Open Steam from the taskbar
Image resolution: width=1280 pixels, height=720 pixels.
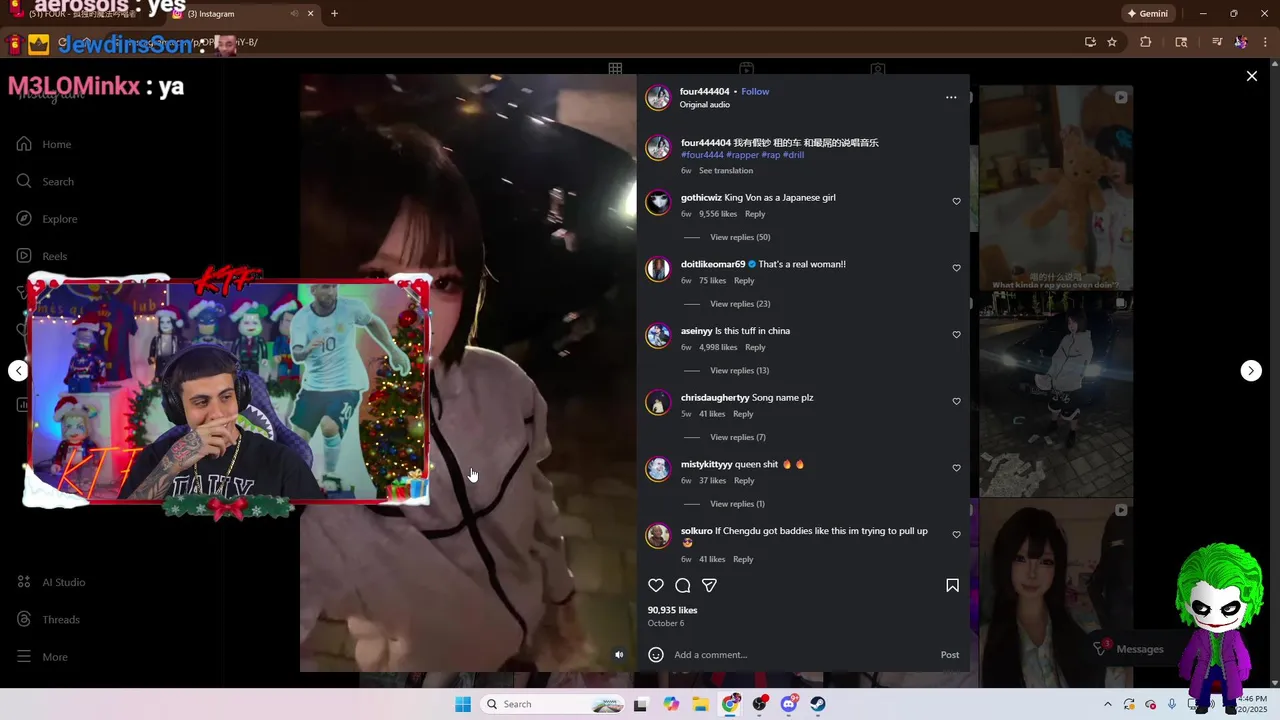pyautogui.click(x=818, y=704)
